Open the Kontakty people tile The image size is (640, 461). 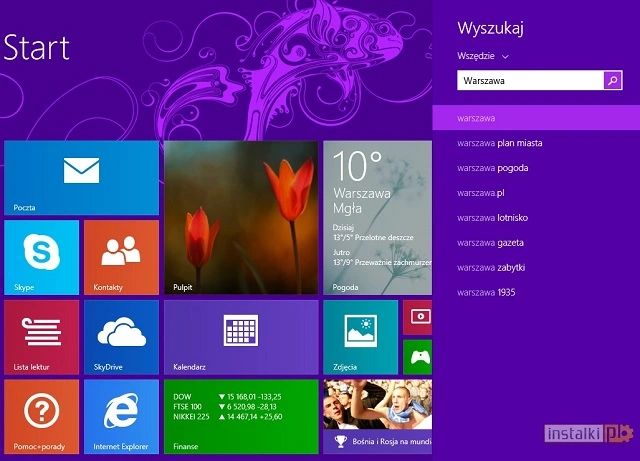click(121, 257)
